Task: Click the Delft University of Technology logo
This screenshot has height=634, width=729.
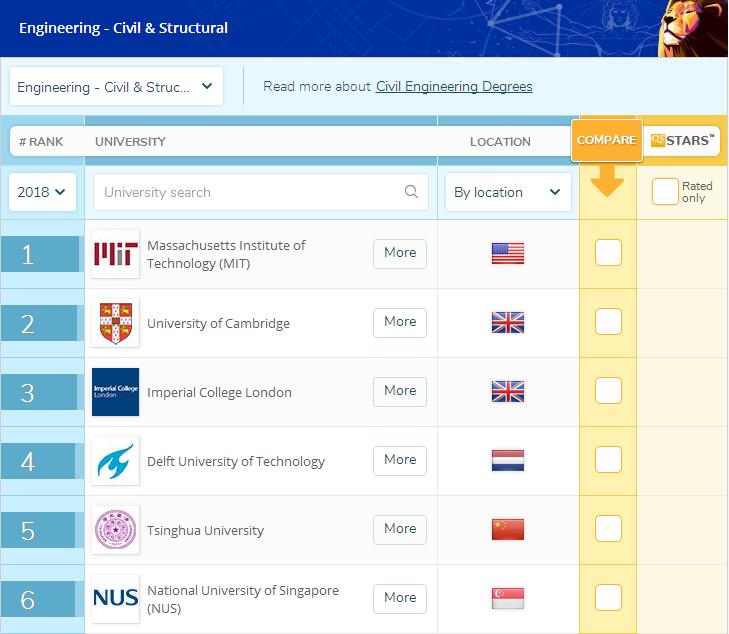Action: [115, 461]
